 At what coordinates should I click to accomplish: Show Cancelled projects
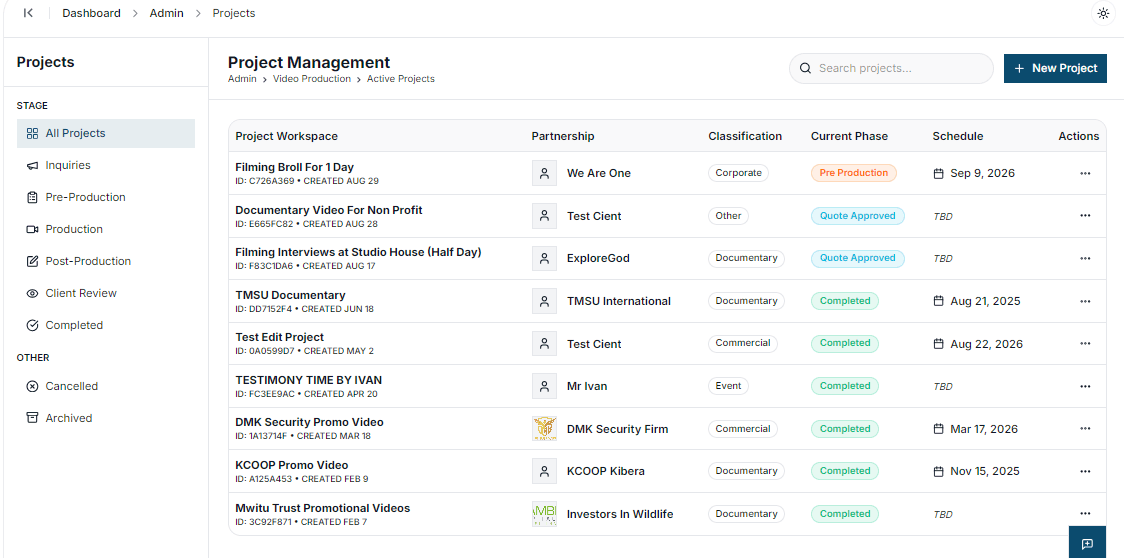tap(105, 386)
